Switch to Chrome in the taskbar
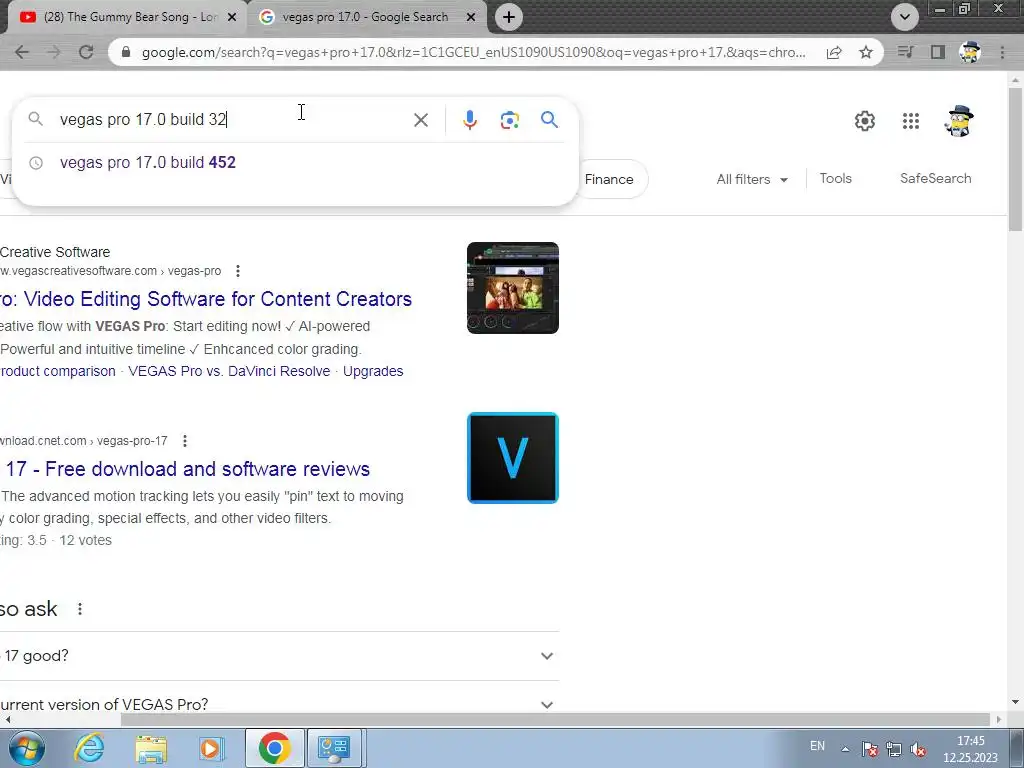 pos(274,748)
